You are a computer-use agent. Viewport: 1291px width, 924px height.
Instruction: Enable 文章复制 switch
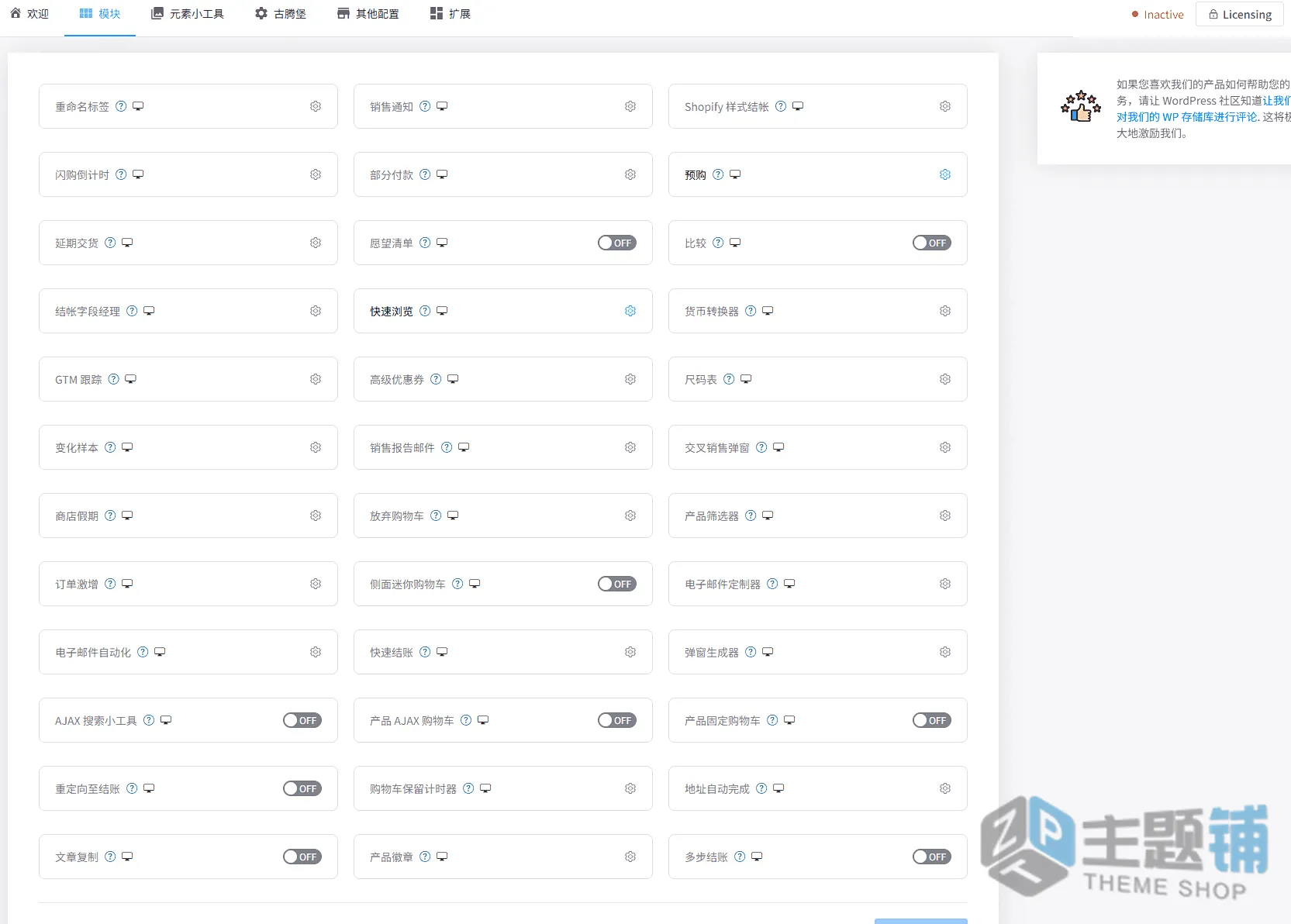pyautogui.click(x=302, y=857)
